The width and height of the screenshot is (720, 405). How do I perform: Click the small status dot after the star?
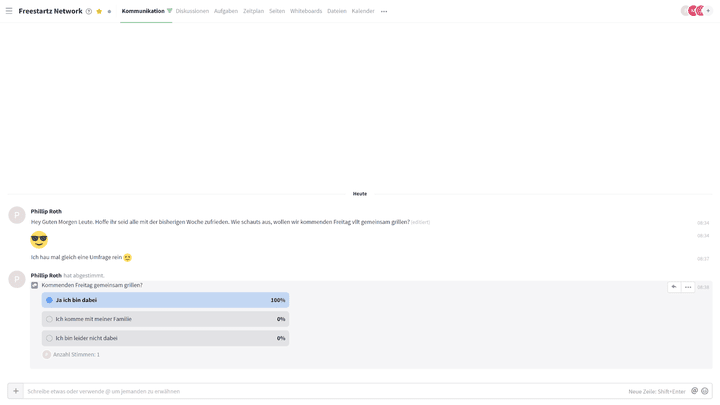109,11
